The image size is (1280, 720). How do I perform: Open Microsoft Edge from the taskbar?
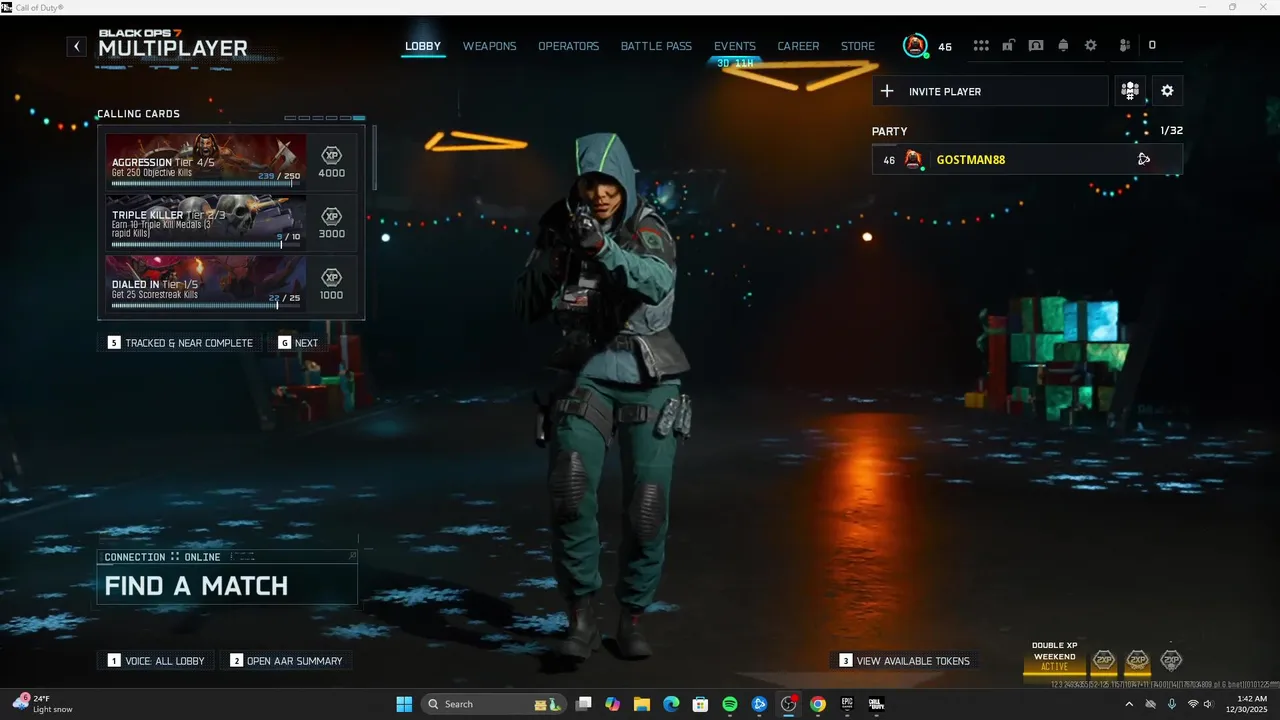click(671, 704)
